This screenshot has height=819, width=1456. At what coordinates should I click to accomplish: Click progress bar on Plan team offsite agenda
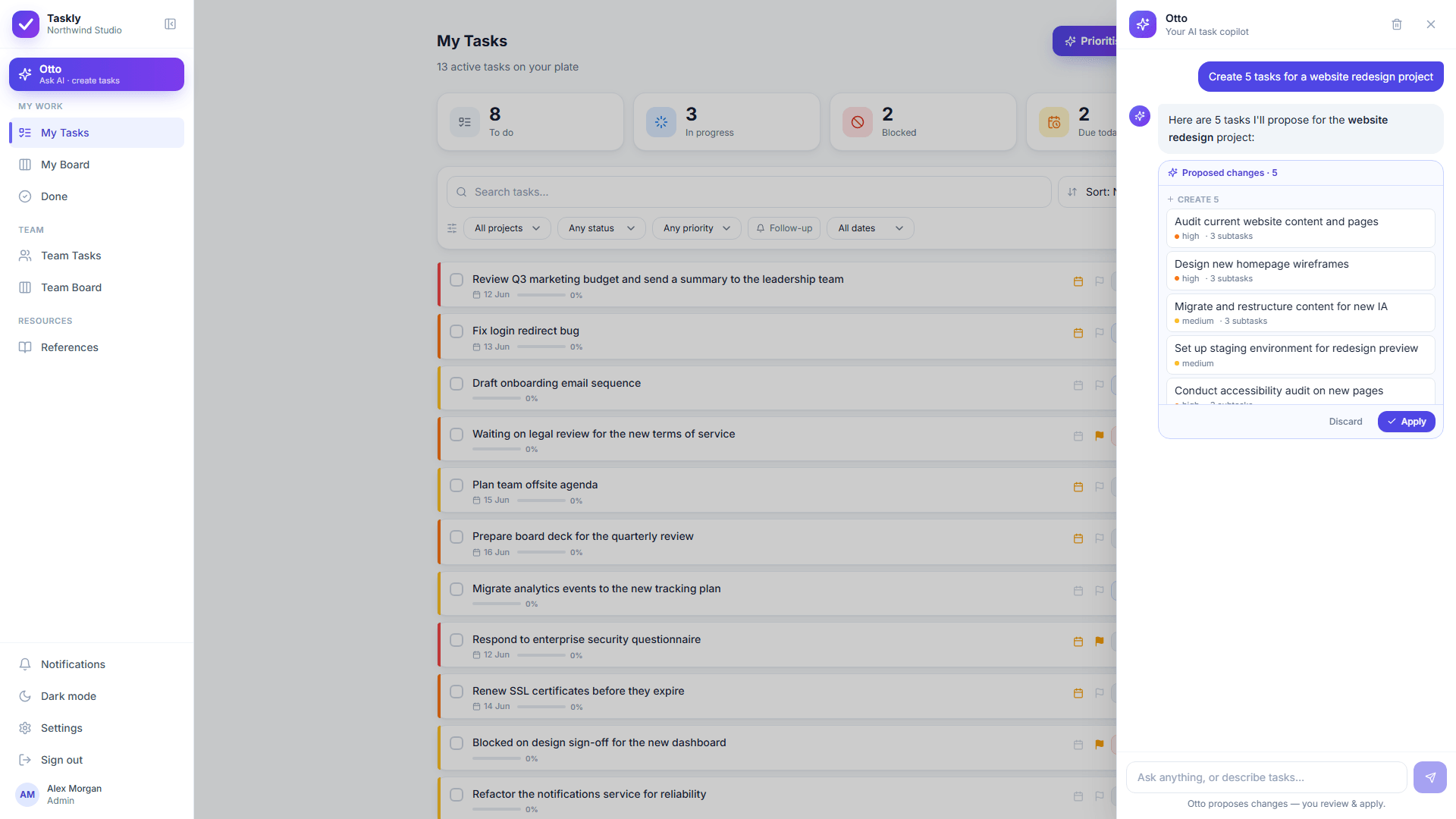click(x=541, y=500)
